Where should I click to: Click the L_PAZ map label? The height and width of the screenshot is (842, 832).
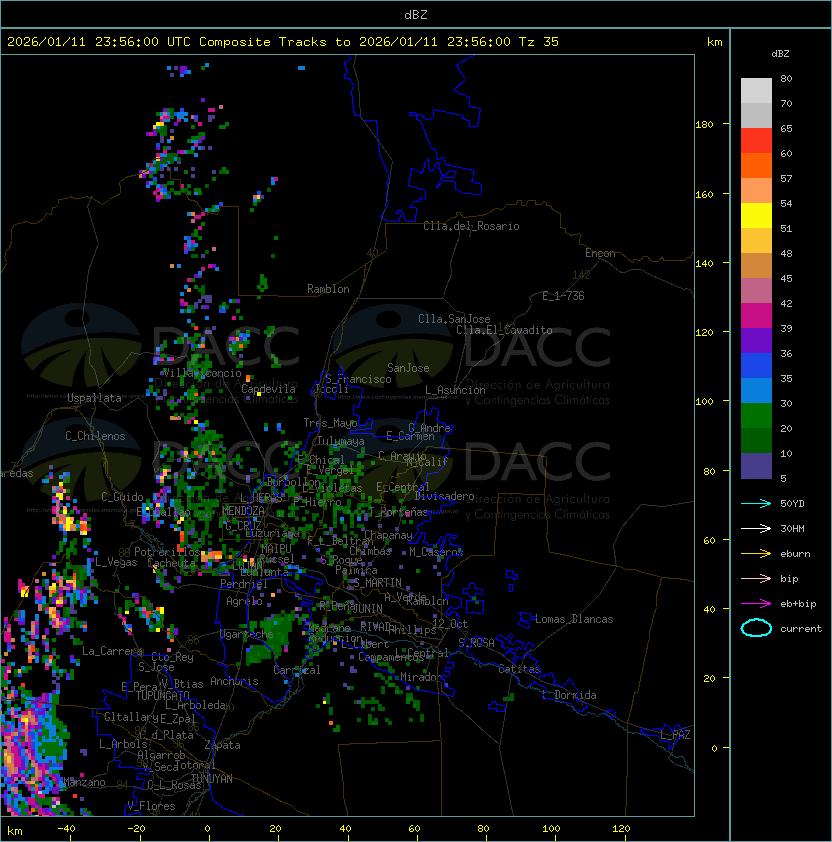click(x=675, y=735)
